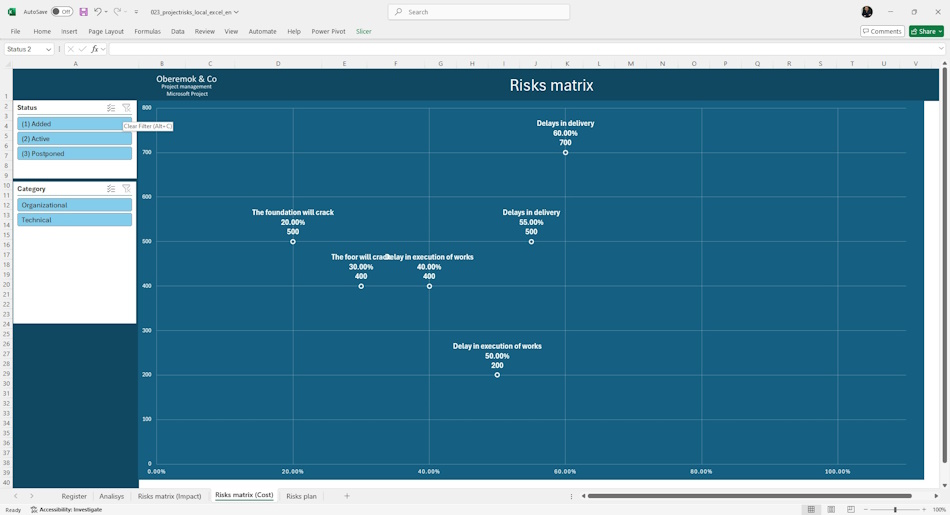Viewport: 950px width, 515px height.
Task: Expand the Name Box dropdown
Action: click(x=48, y=49)
